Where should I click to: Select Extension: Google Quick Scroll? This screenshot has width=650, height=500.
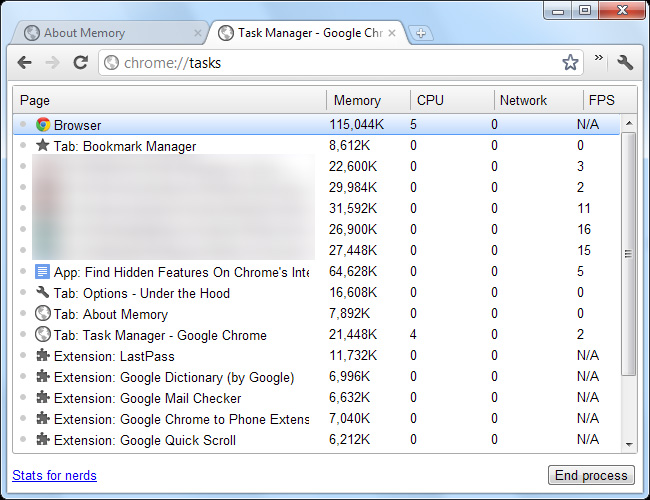click(317, 440)
